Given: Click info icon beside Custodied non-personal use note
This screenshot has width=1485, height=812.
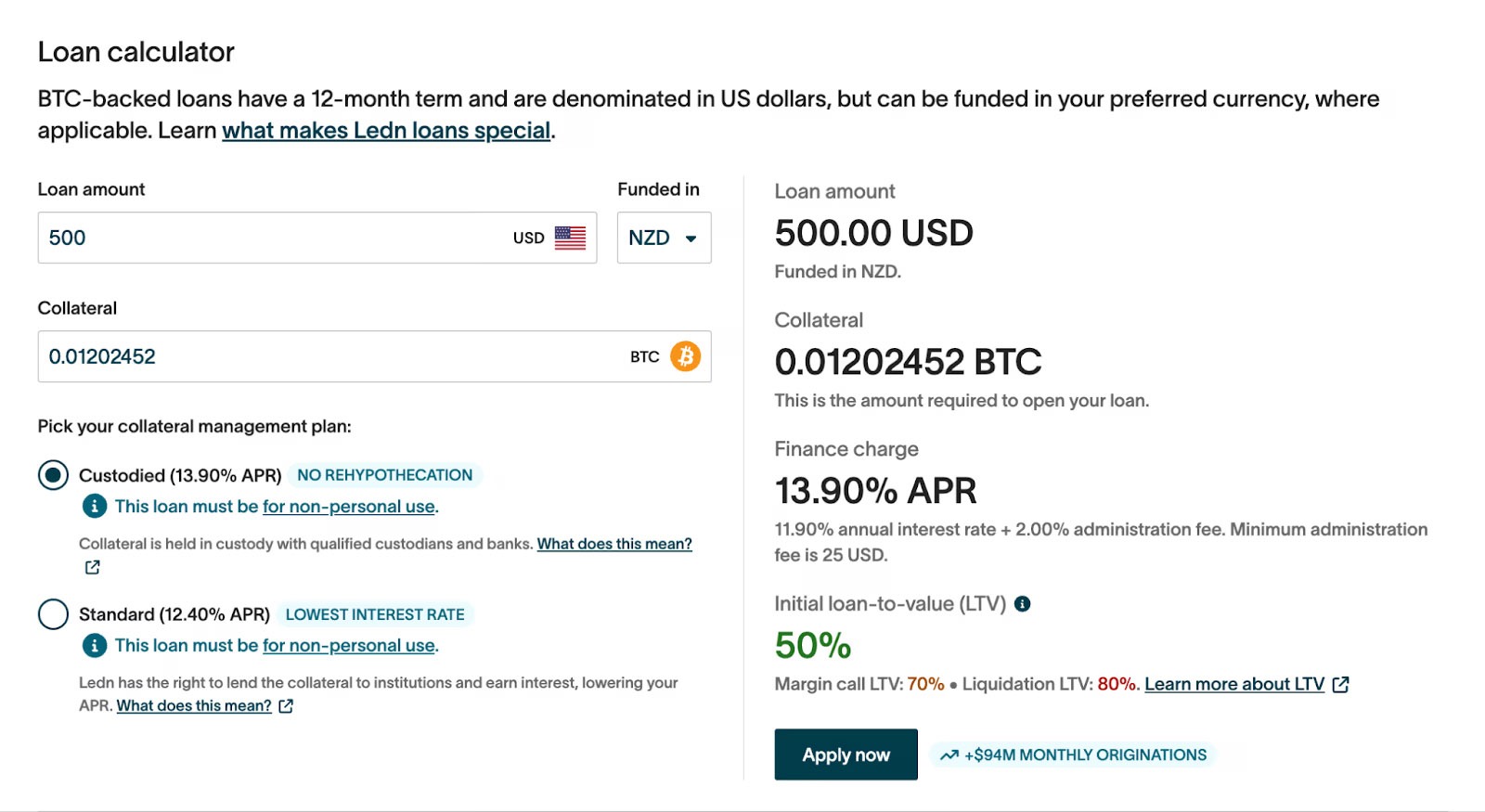Looking at the screenshot, I should pos(94,507).
